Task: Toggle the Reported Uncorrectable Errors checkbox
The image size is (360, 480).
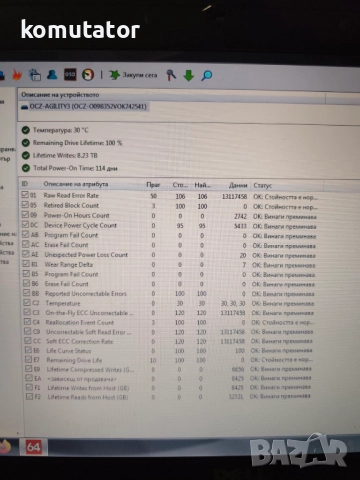Action: [x=27, y=293]
